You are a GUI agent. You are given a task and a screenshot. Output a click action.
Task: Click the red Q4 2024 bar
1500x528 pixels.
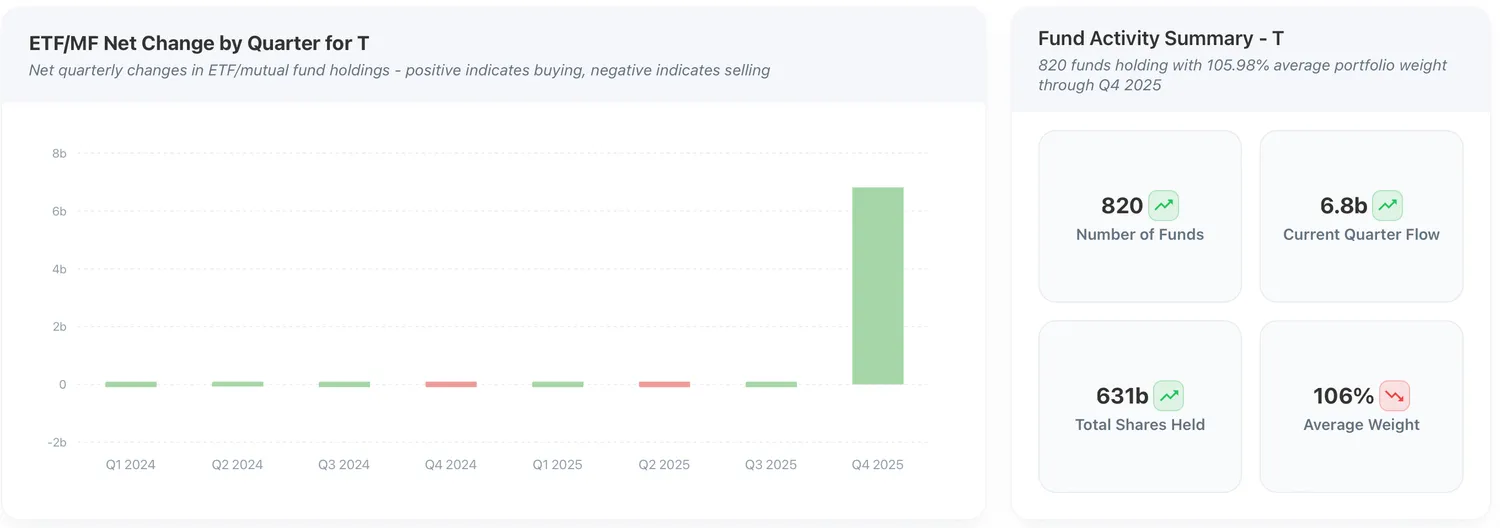[x=451, y=384]
